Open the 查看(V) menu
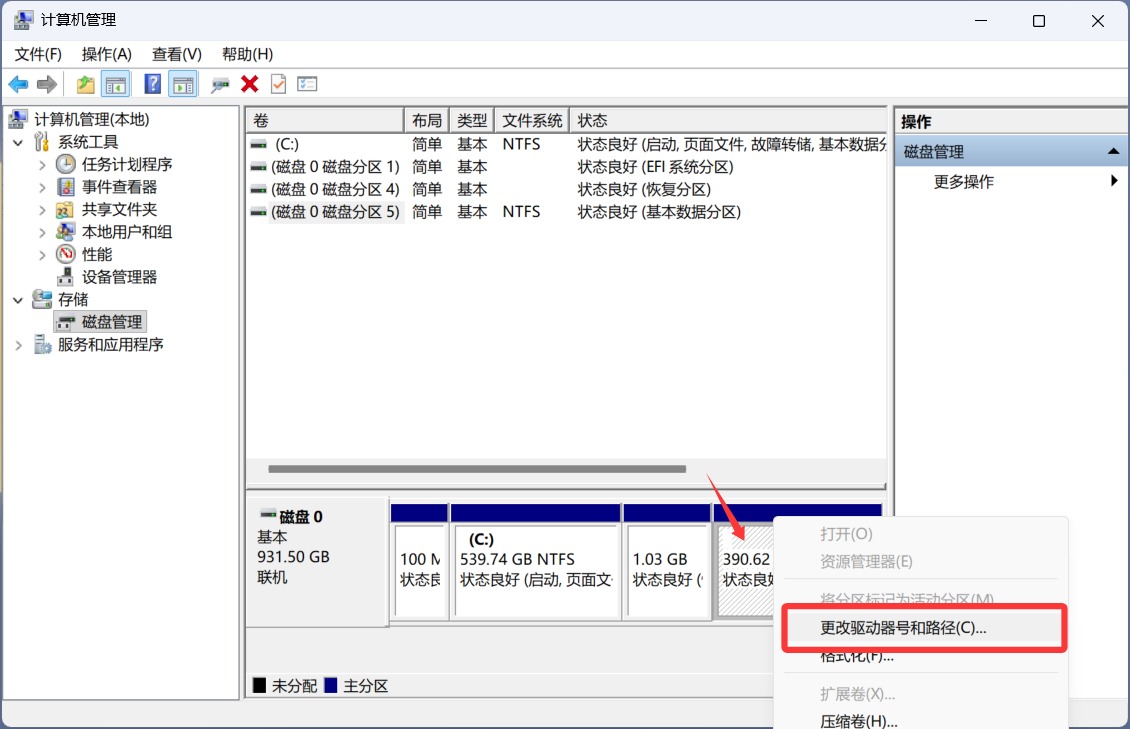The width and height of the screenshot is (1130, 729). (177, 54)
